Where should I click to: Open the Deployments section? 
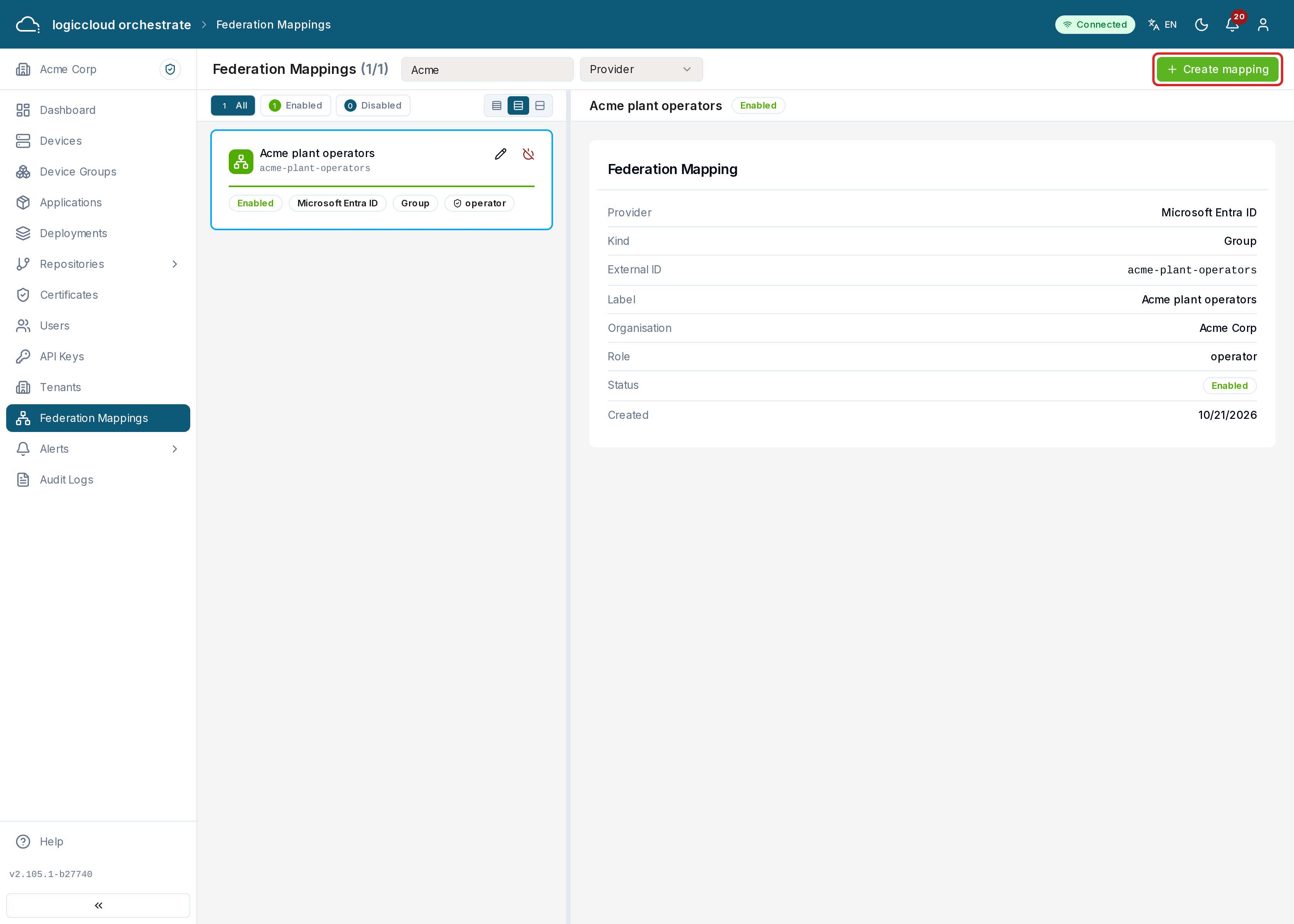(98, 233)
